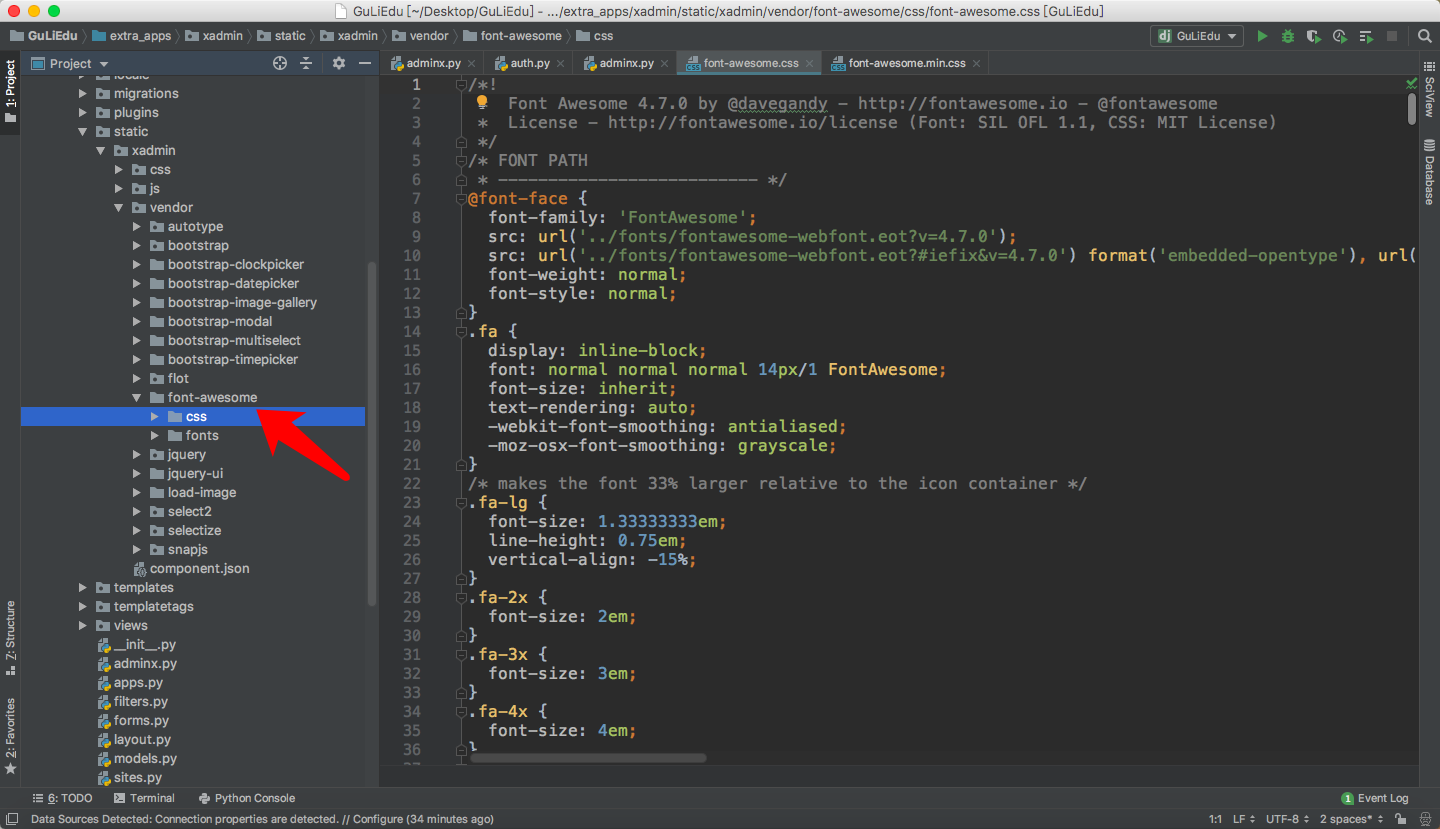Click vendor in the breadcrumb bar
Screen dimensions: 1440x829
(421, 36)
